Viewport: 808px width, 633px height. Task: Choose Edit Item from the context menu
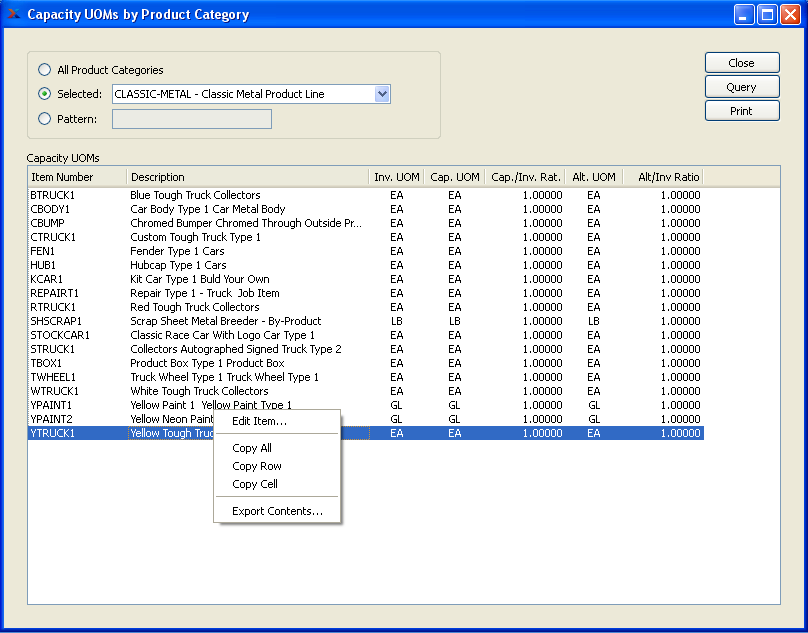tap(259, 421)
